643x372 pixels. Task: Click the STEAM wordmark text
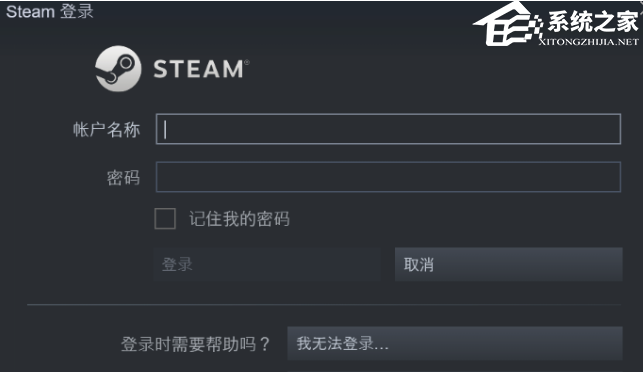click(x=198, y=69)
